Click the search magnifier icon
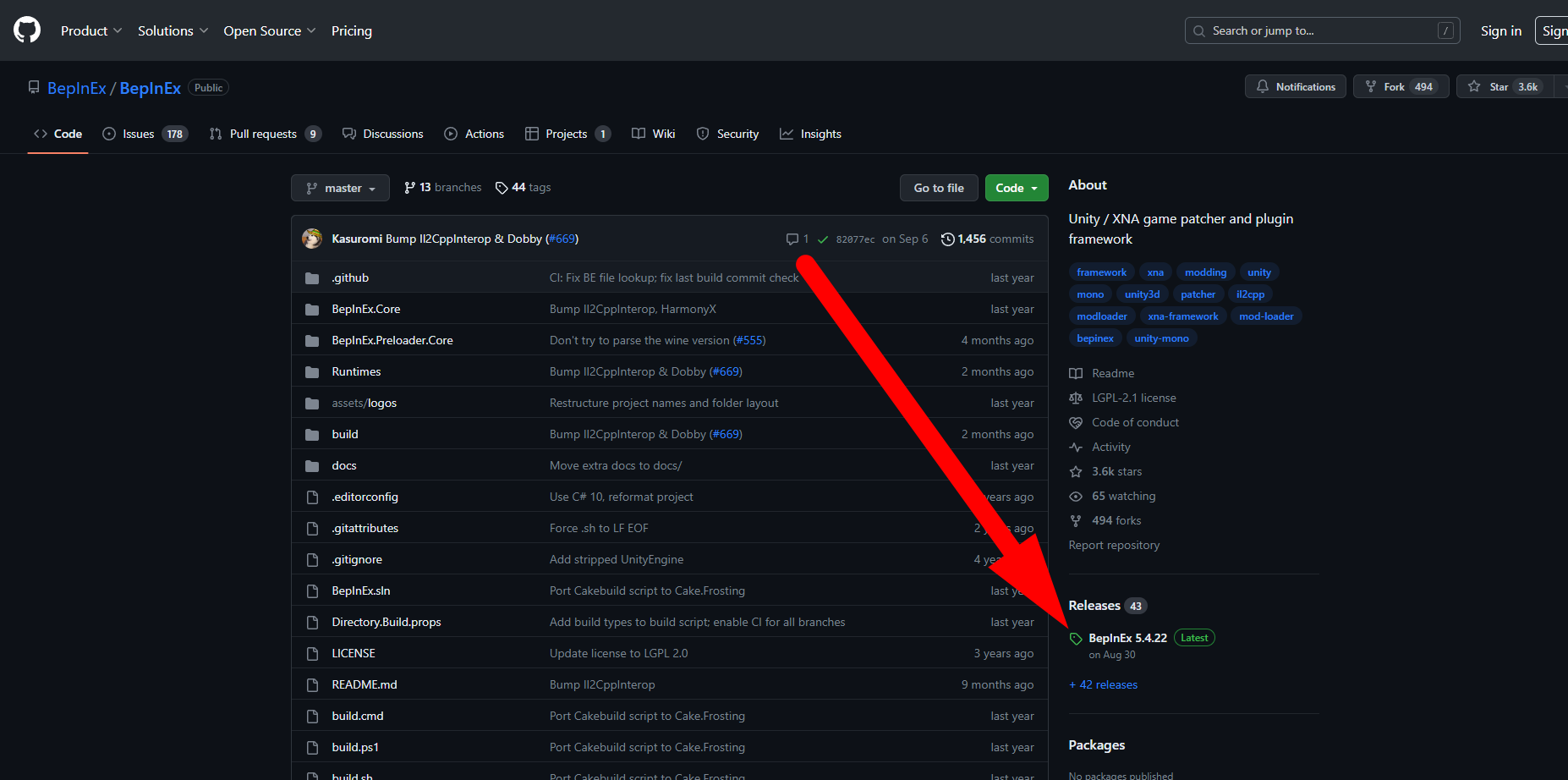The width and height of the screenshot is (1568, 780). tap(1199, 31)
